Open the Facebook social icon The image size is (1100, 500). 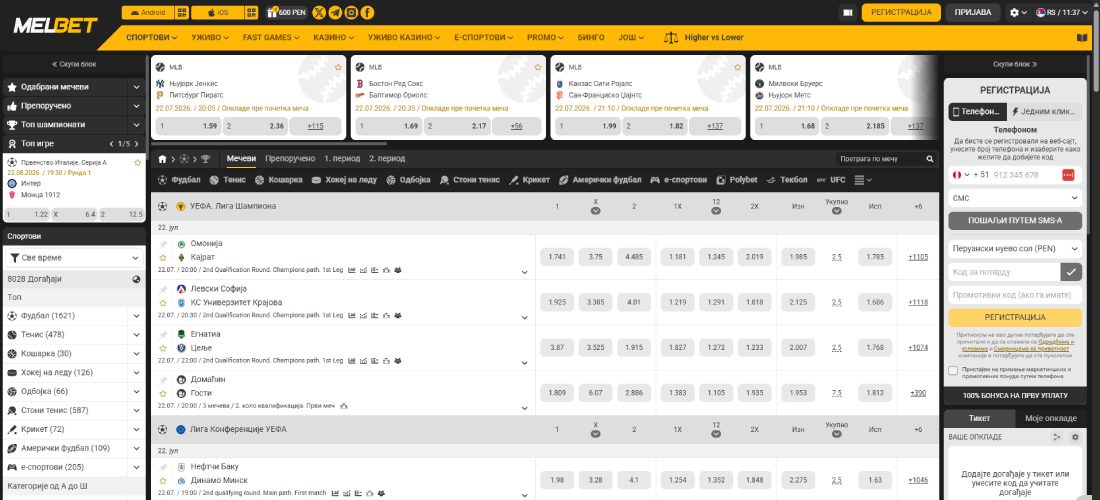pyautogui.click(x=368, y=13)
